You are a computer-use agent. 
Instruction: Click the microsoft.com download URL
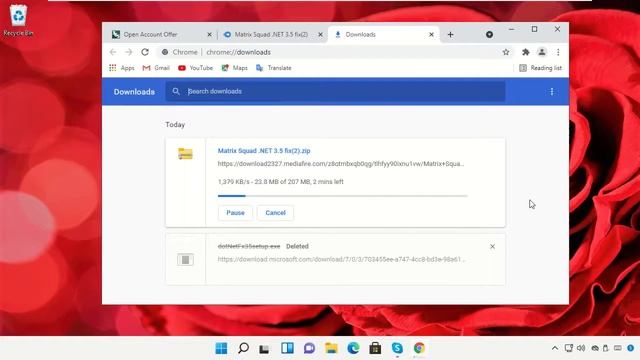click(x=342, y=259)
